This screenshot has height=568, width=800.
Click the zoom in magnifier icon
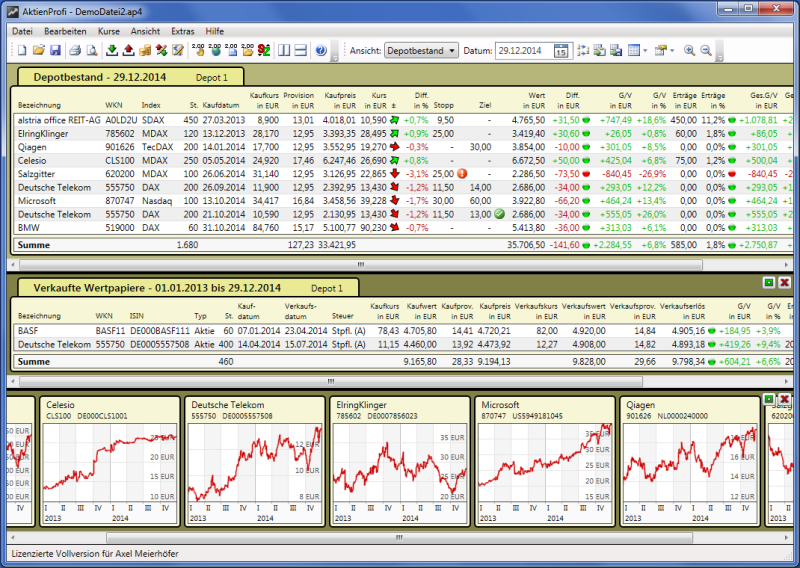[x=689, y=50]
